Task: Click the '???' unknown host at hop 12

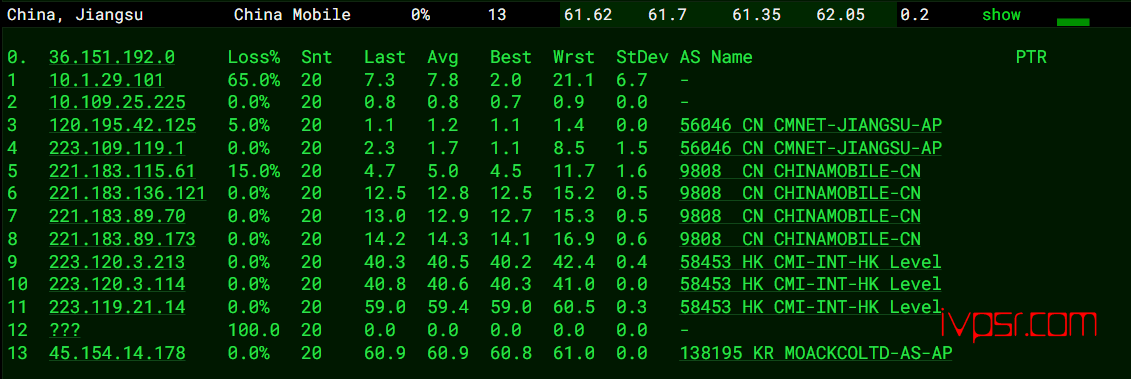Action: 65,329
